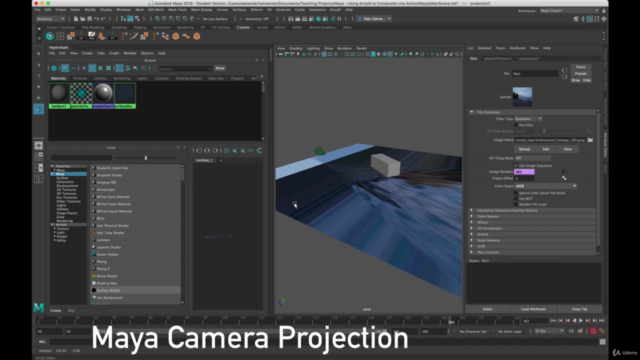The height and width of the screenshot is (360, 640).
Task: Collapse the File Attributes section
Action: coord(472,112)
